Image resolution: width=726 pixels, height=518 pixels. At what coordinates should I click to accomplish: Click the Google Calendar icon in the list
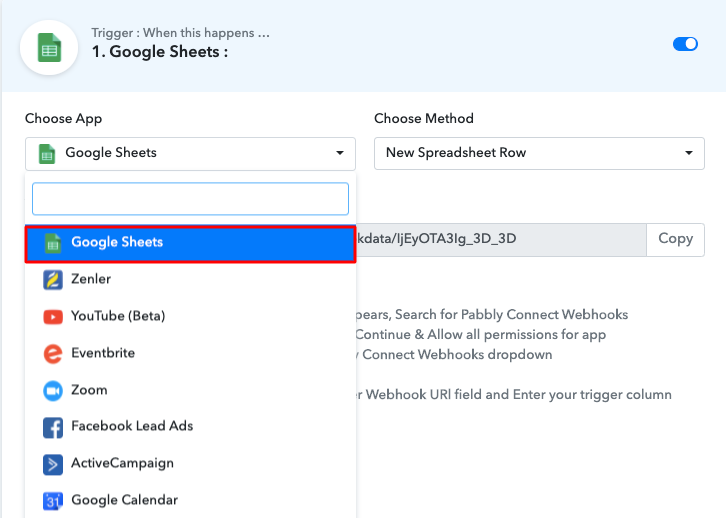[x=53, y=501]
